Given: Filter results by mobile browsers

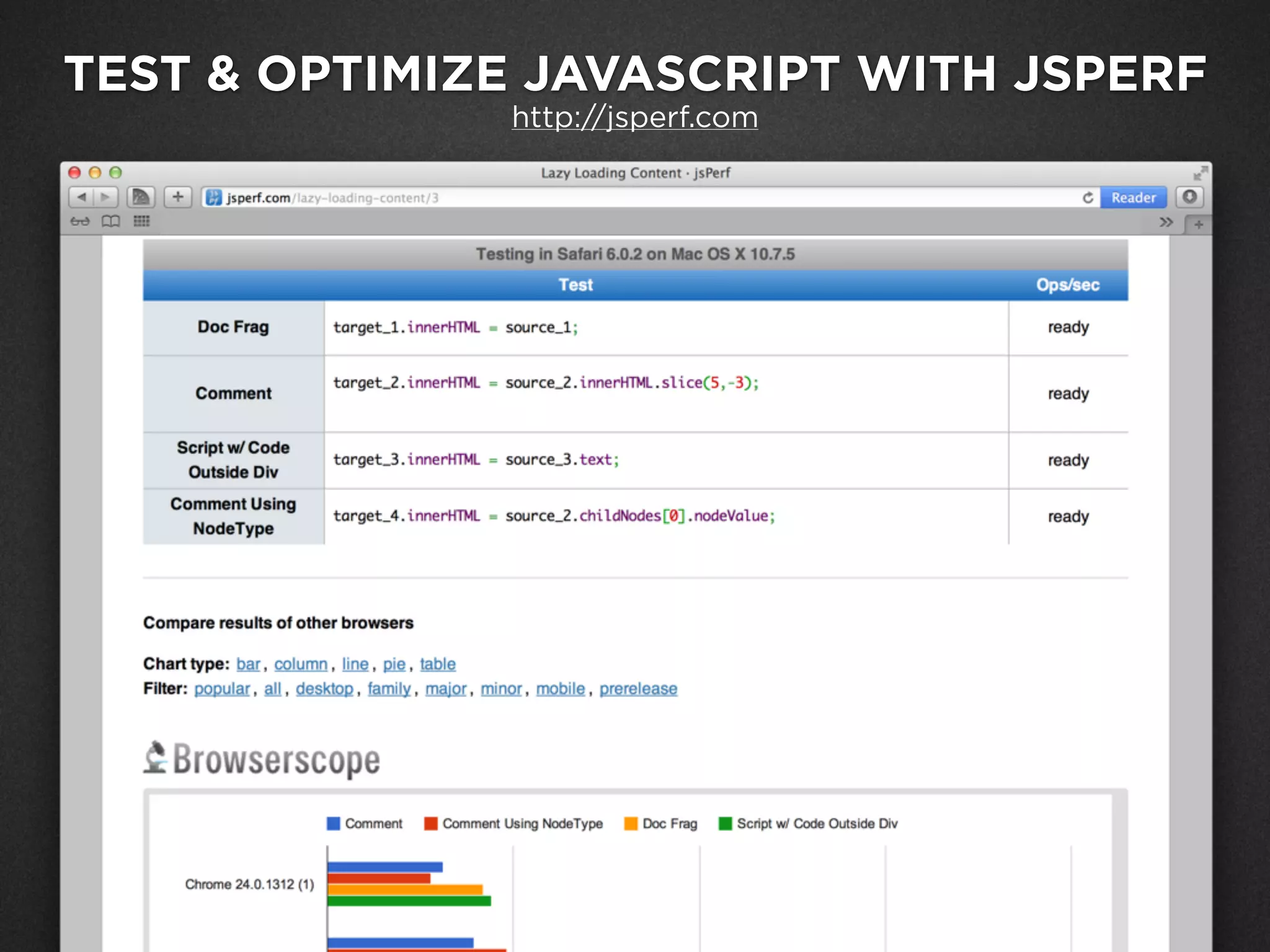Looking at the screenshot, I should [x=561, y=689].
